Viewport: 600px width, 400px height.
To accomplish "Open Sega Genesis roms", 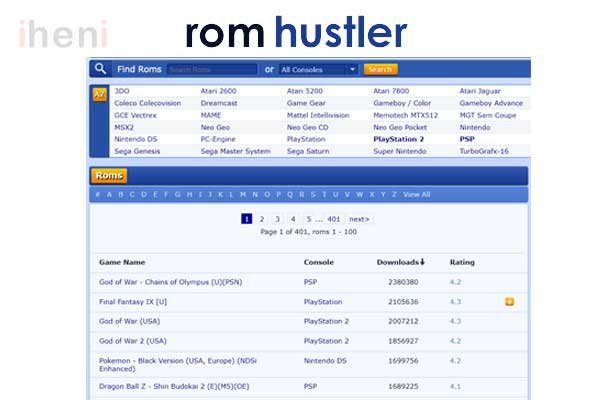I will [137, 152].
